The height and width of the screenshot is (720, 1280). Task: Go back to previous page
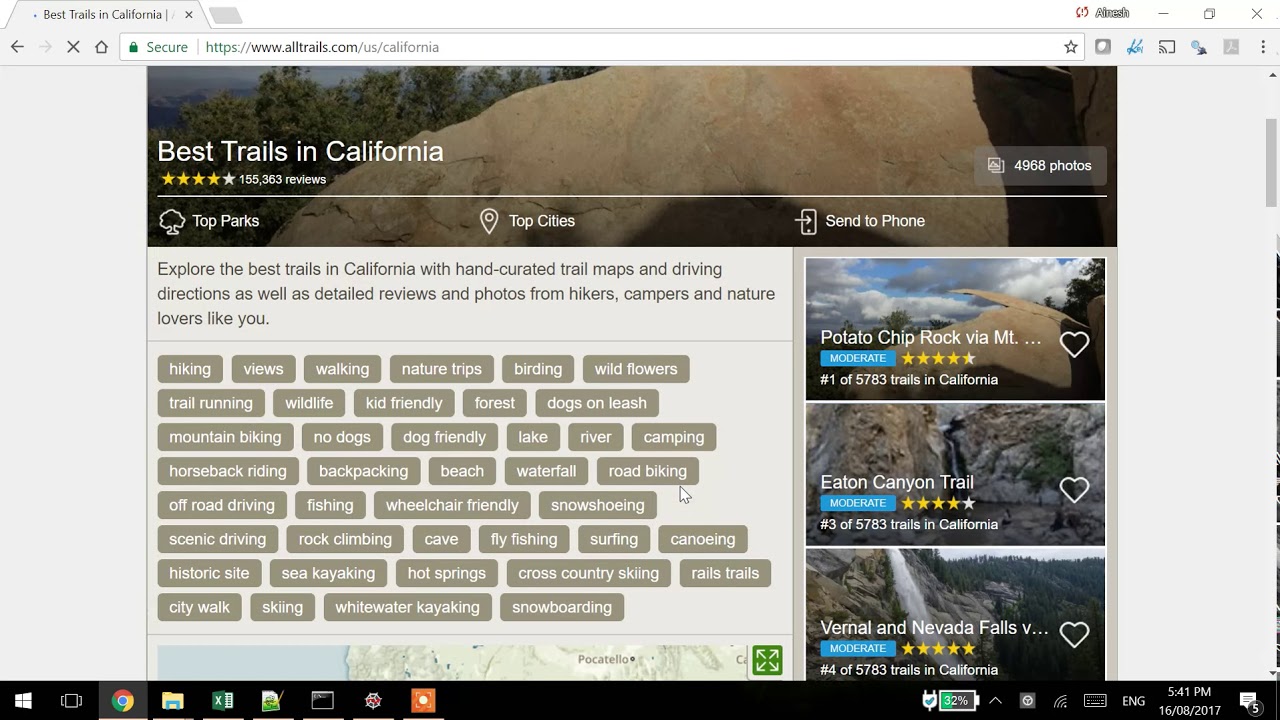point(17,47)
